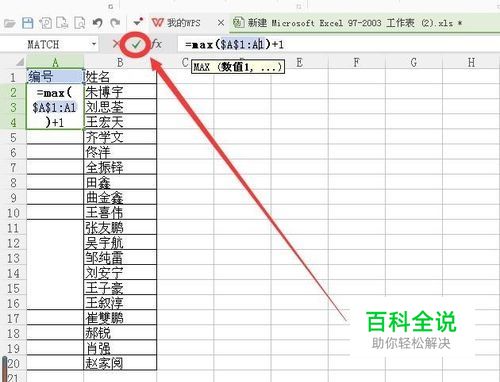
Task: Click cell with name 邹纯雷
Action: tap(120, 258)
